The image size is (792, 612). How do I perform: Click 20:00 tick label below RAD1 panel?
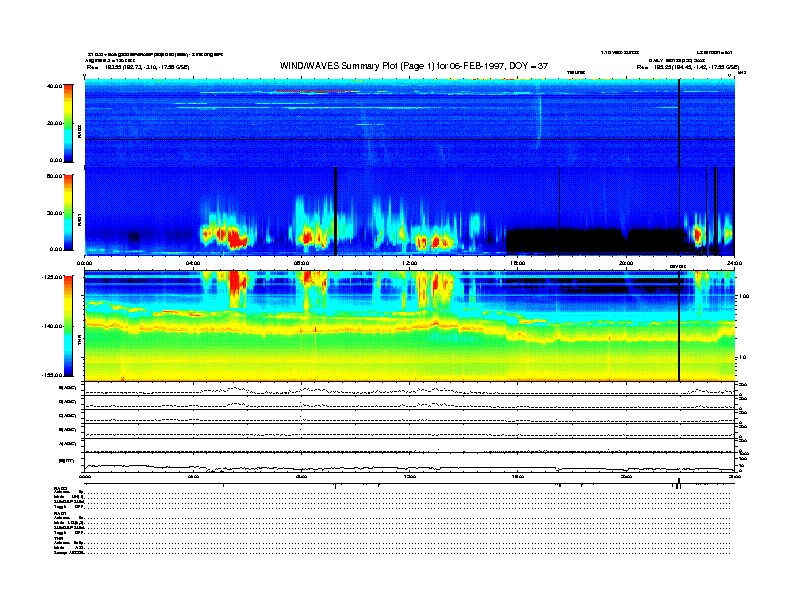point(626,264)
